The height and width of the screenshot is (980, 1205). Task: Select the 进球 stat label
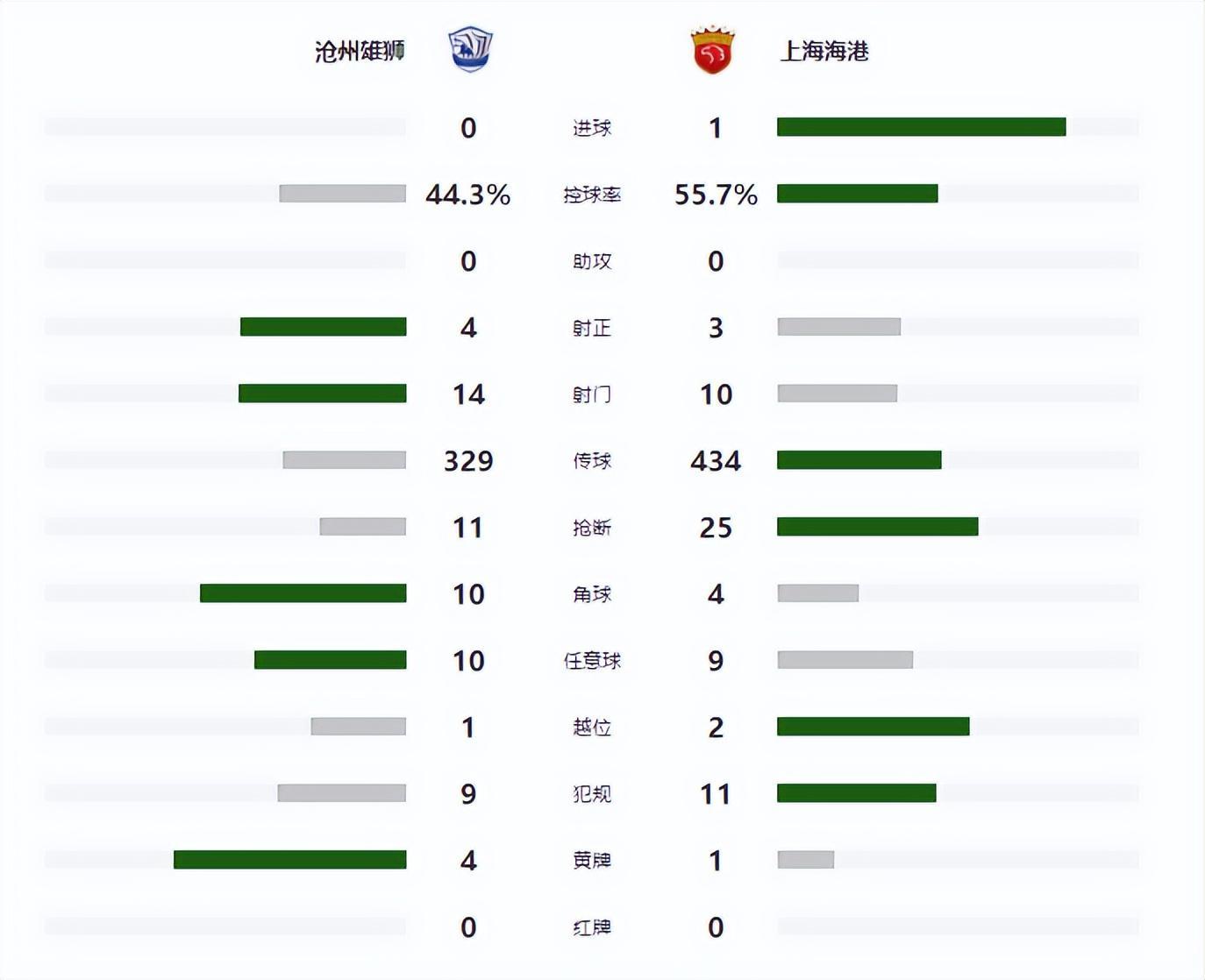[x=592, y=128]
